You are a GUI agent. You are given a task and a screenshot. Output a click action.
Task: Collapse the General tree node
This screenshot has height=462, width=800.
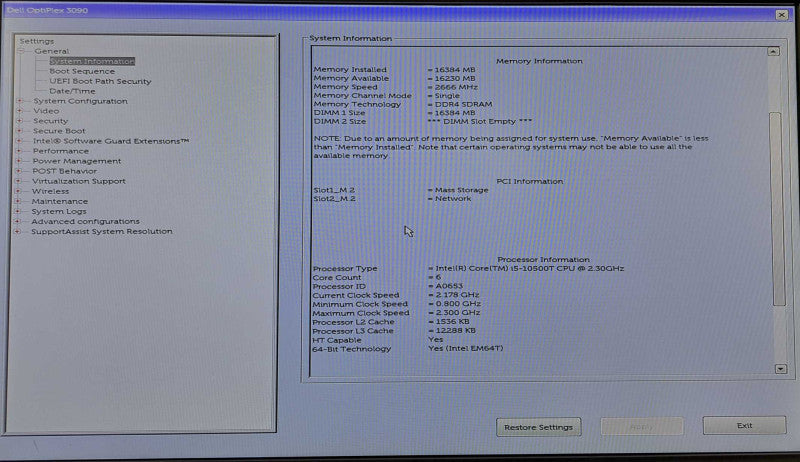pyautogui.click(x=21, y=52)
